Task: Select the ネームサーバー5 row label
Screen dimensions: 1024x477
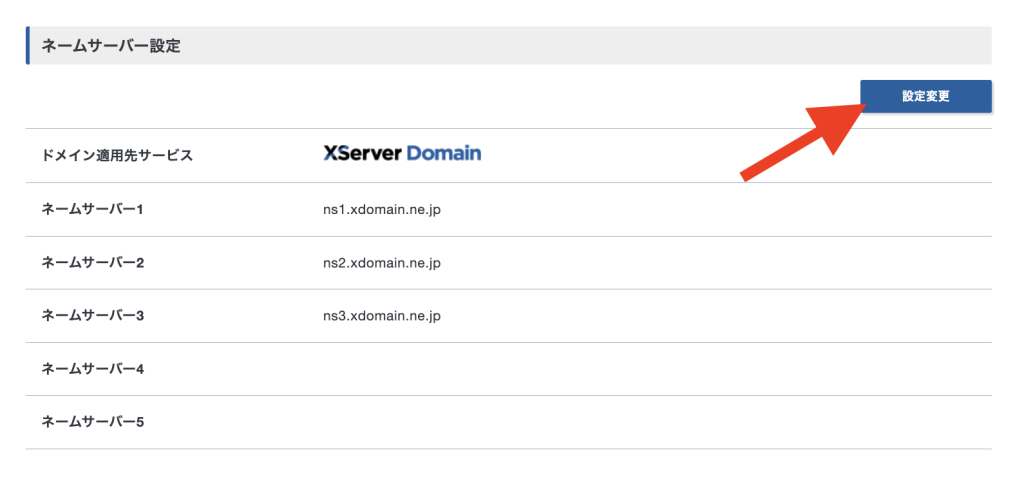Action: [x=93, y=422]
